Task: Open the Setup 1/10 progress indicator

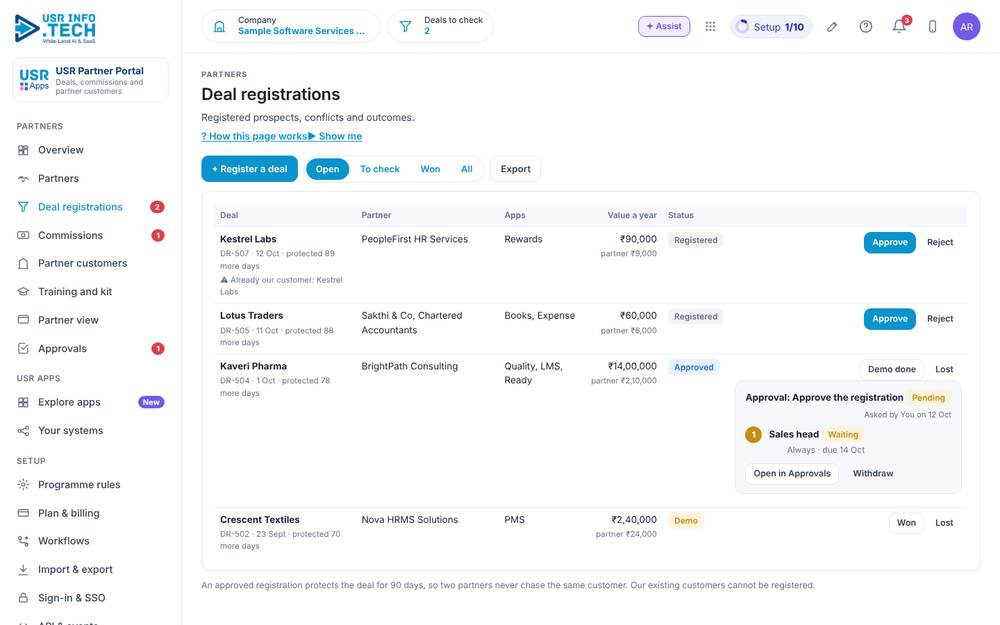Action: tap(771, 27)
